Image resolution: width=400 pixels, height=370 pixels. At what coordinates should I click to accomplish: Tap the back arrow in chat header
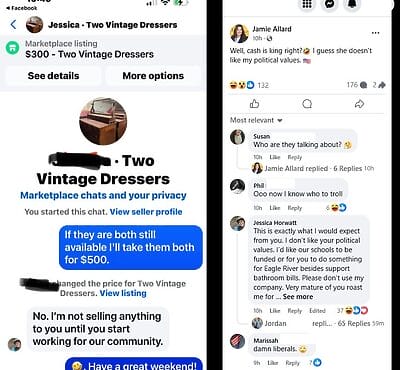[x=13, y=25]
